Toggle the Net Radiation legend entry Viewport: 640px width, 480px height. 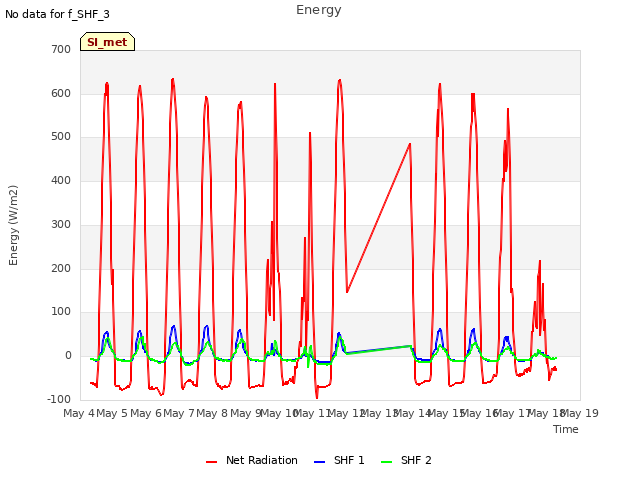252,460
